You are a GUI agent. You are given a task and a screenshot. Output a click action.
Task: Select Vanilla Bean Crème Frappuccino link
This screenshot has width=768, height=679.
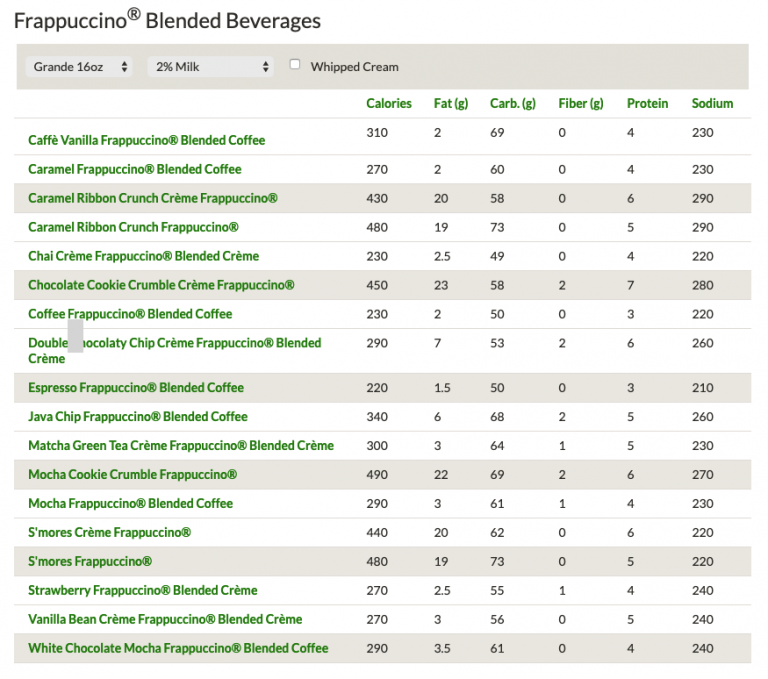(165, 619)
